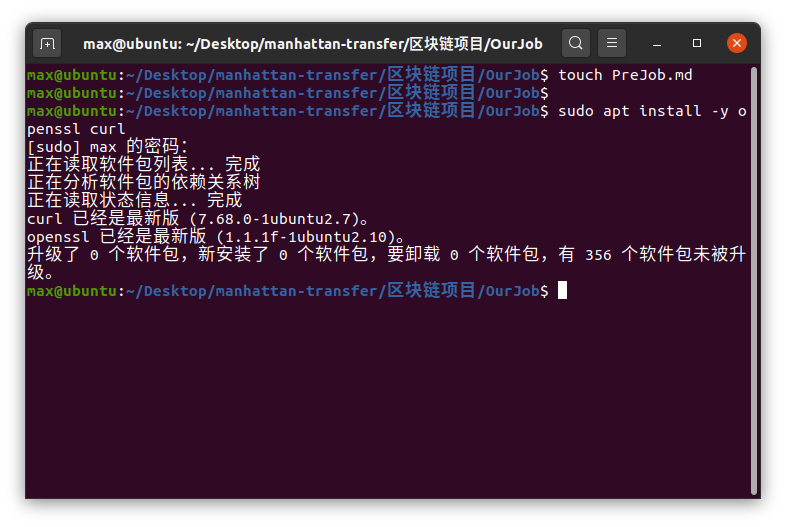
Task: Click the window title in header bar
Action: [x=313, y=44]
